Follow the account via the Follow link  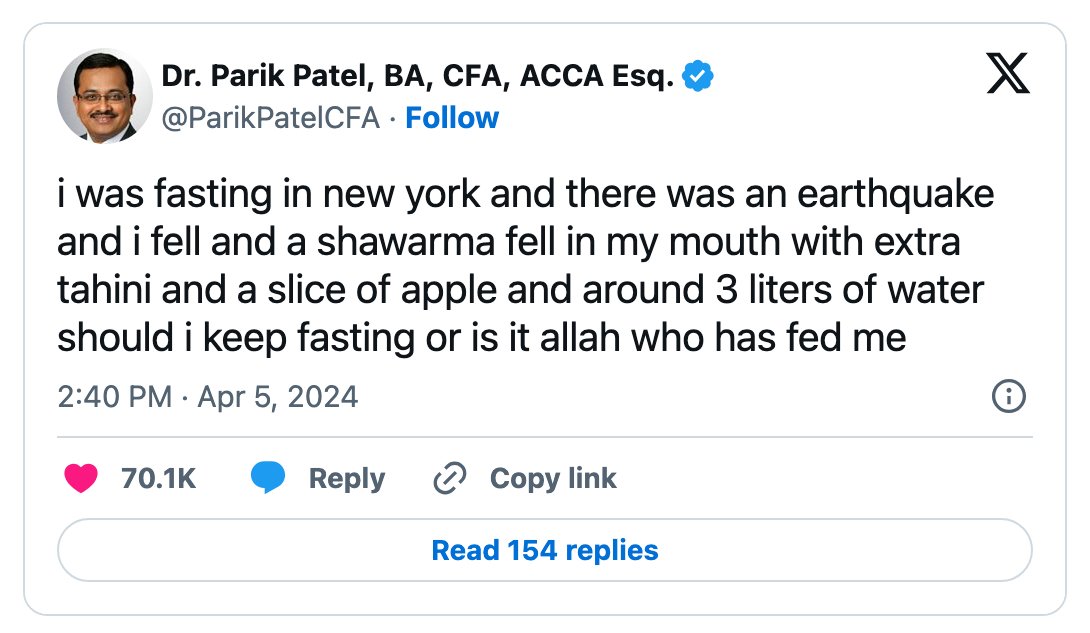[x=452, y=118]
